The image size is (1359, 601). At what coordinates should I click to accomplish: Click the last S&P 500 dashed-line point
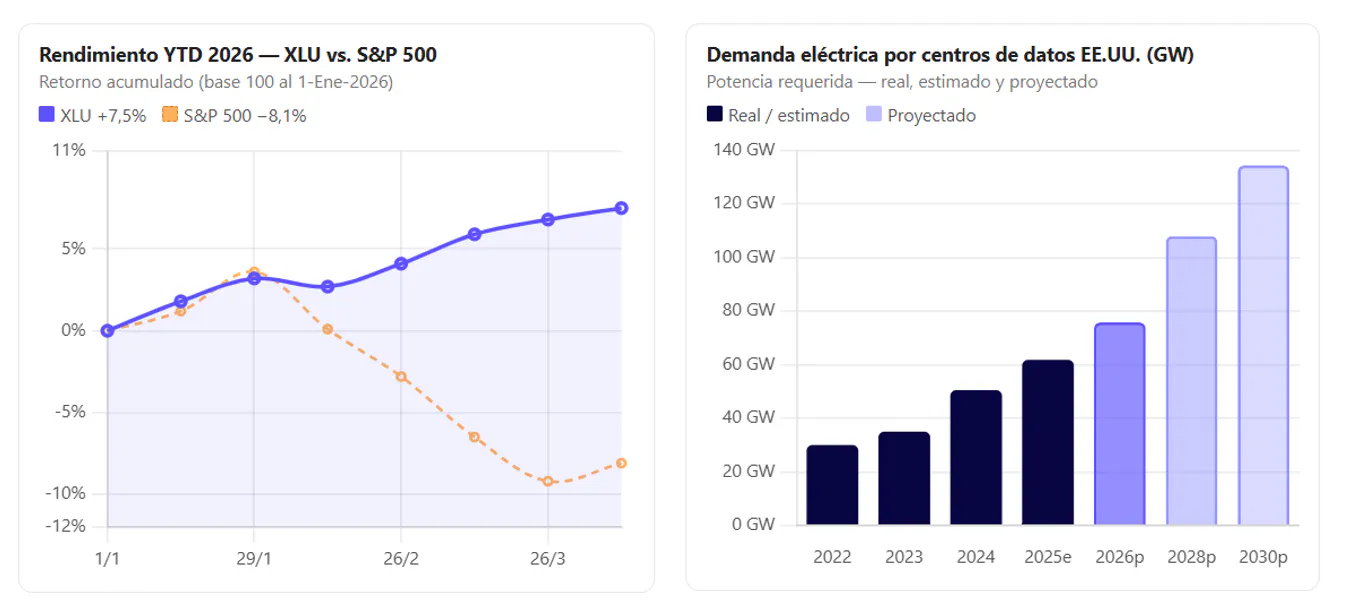[x=621, y=463]
